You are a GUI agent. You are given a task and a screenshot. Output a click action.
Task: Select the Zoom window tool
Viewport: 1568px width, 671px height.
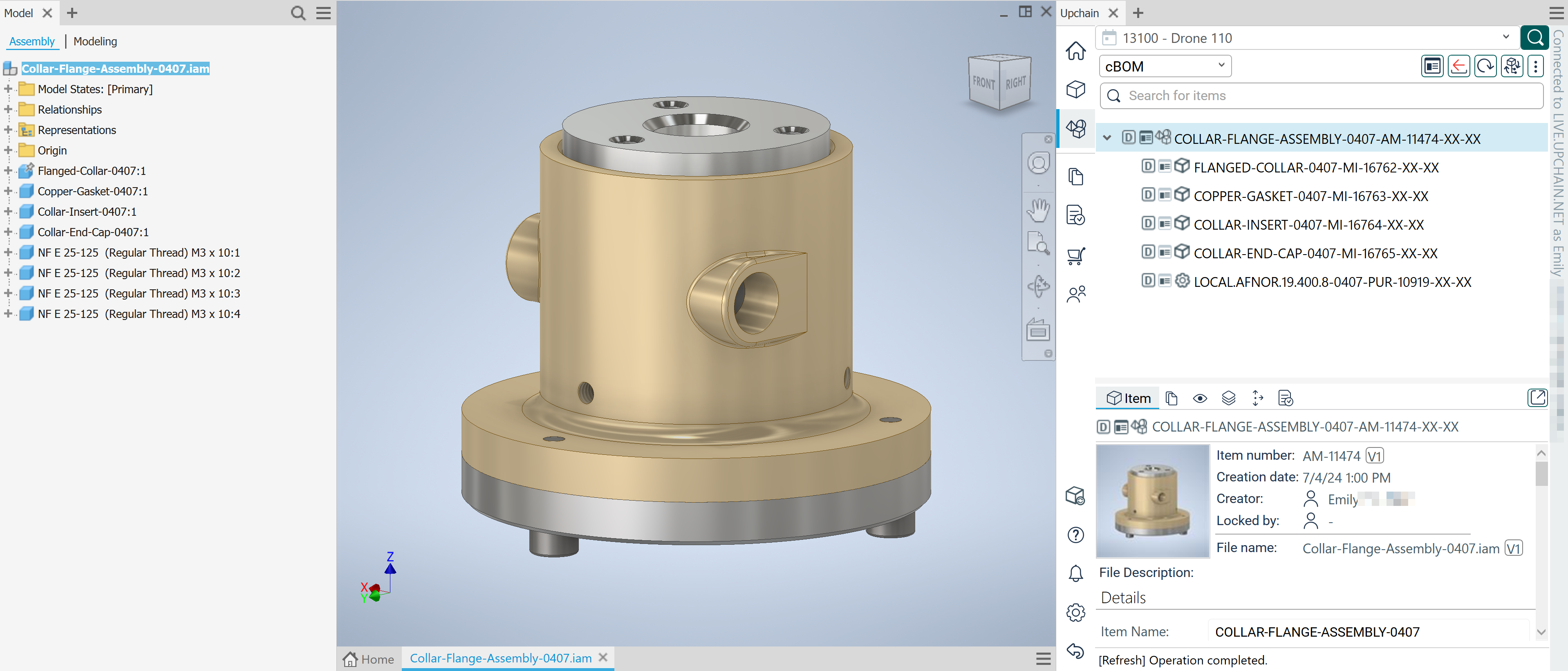[x=1038, y=243]
